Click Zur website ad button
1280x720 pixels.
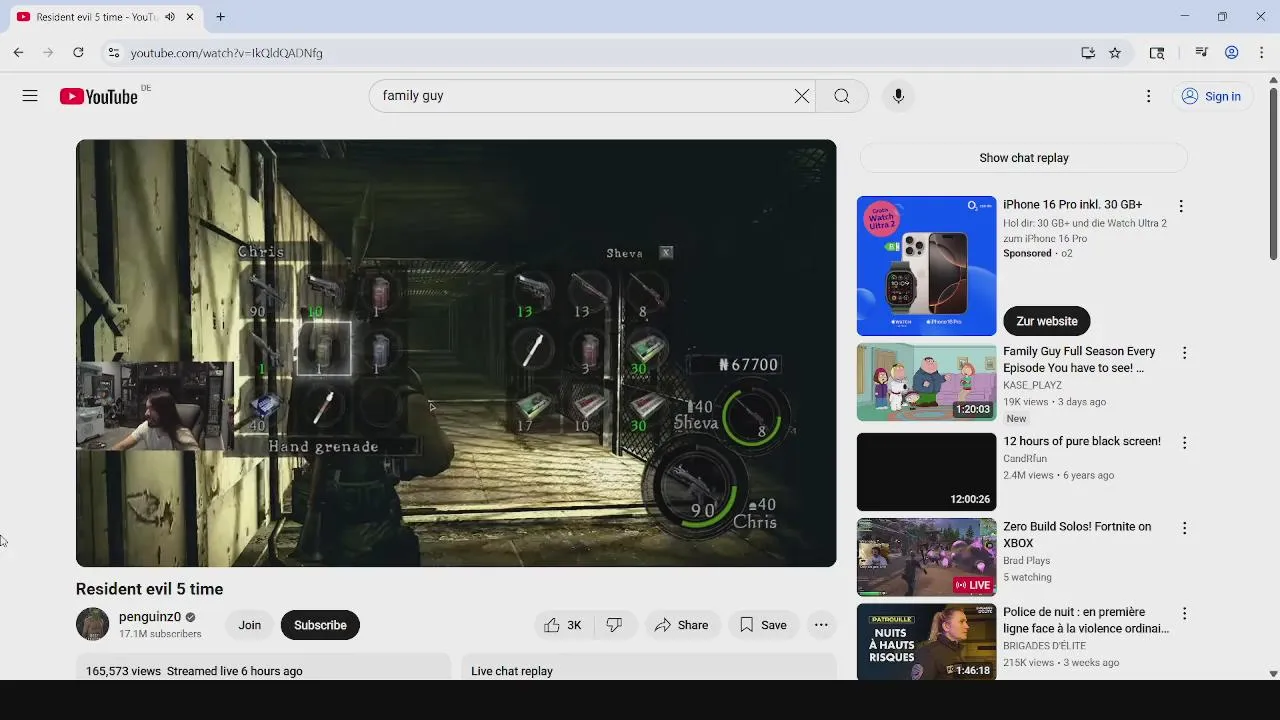[1047, 321]
